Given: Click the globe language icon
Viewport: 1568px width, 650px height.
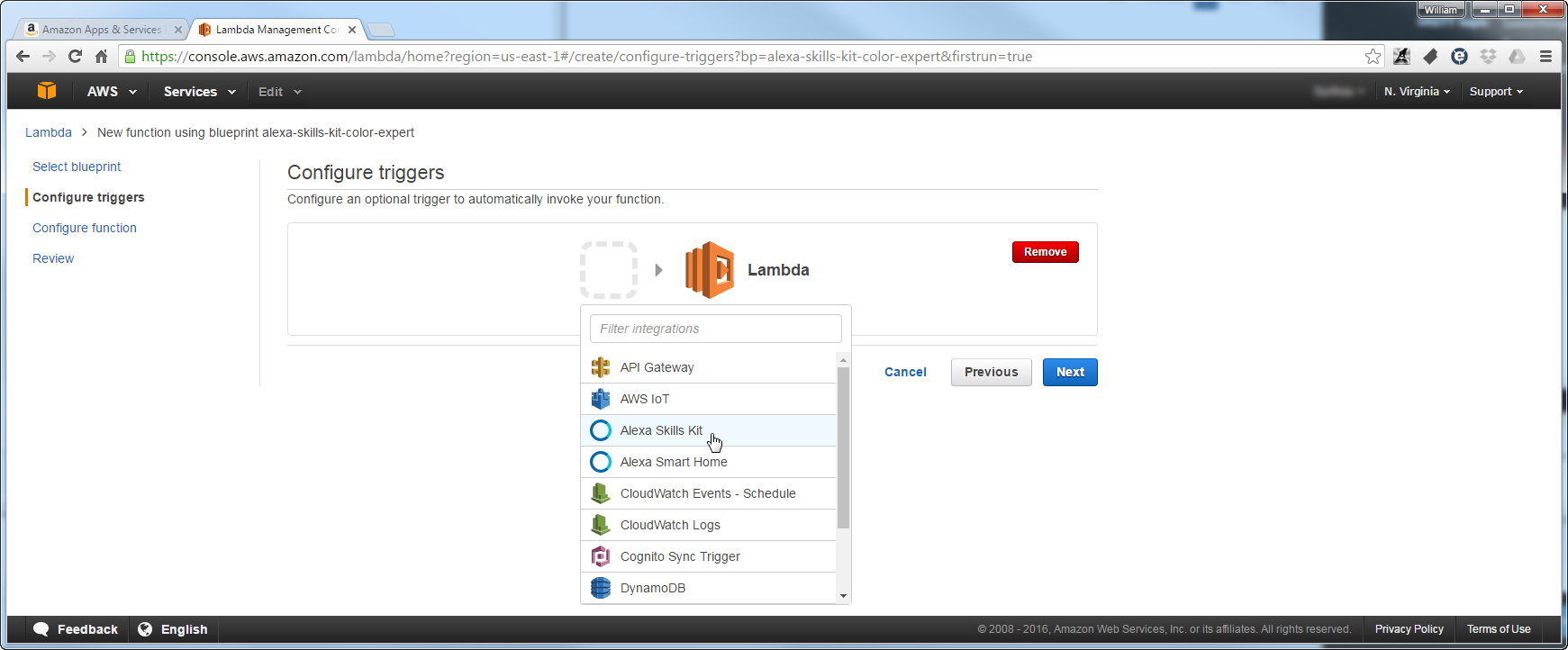Looking at the screenshot, I should (145, 629).
